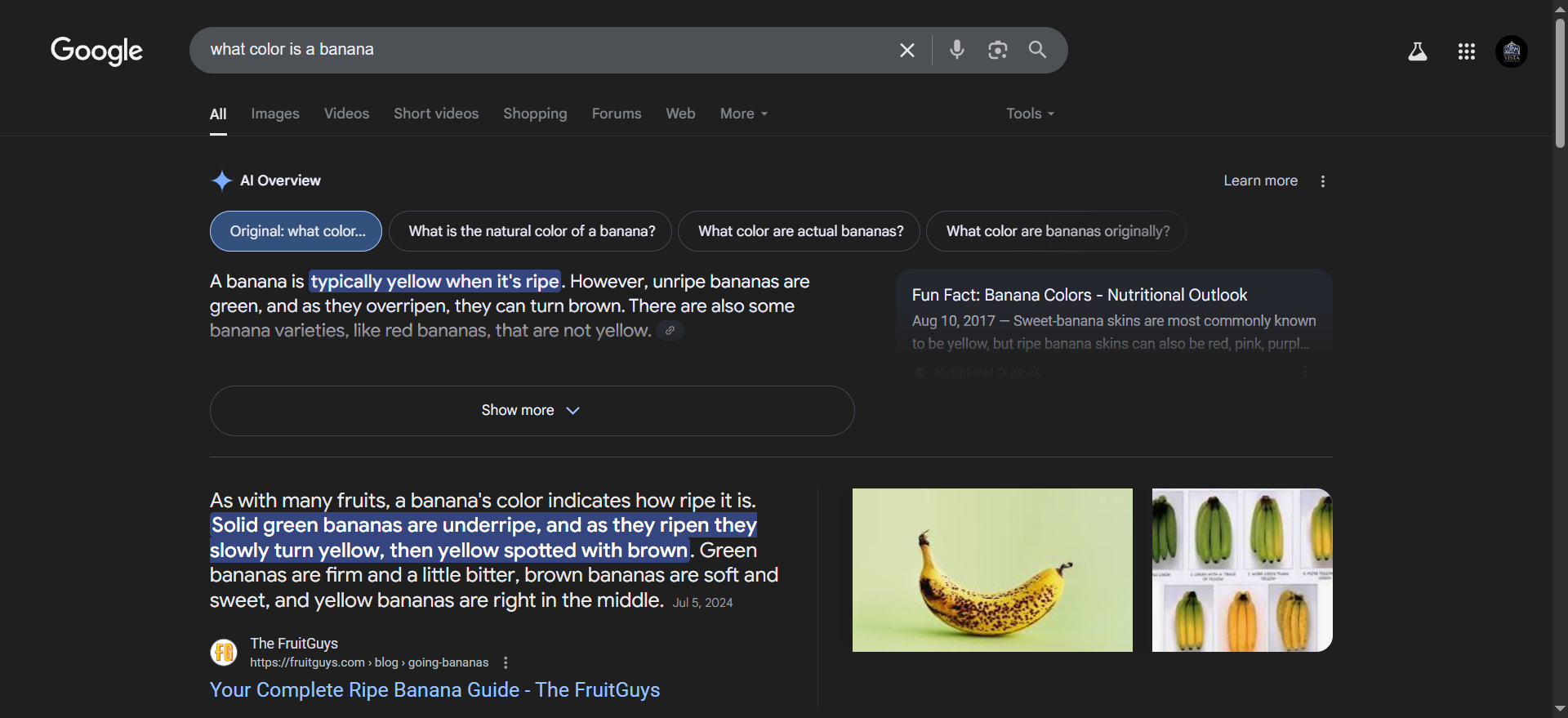Pick 'What color are bananas originally?' chip
1568x718 pixels.
(x=1057, y=231)
